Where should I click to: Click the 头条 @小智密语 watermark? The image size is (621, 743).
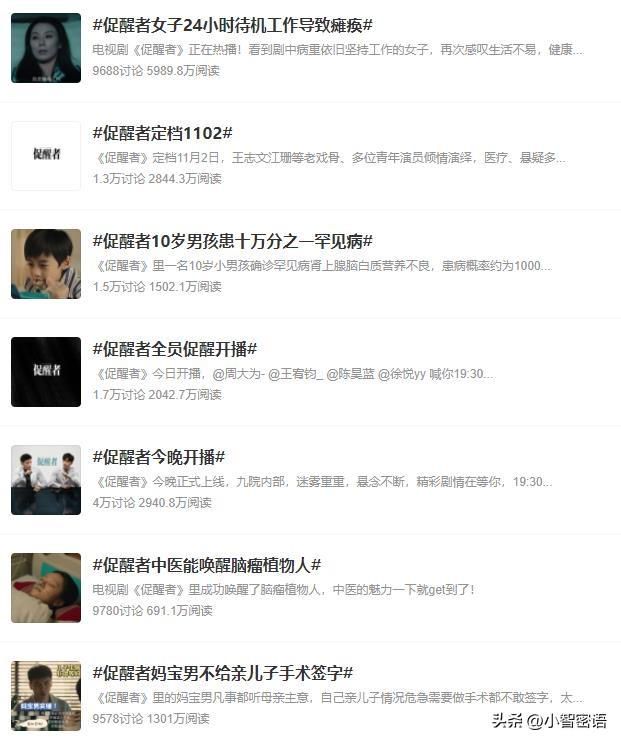tap(549, 721)
